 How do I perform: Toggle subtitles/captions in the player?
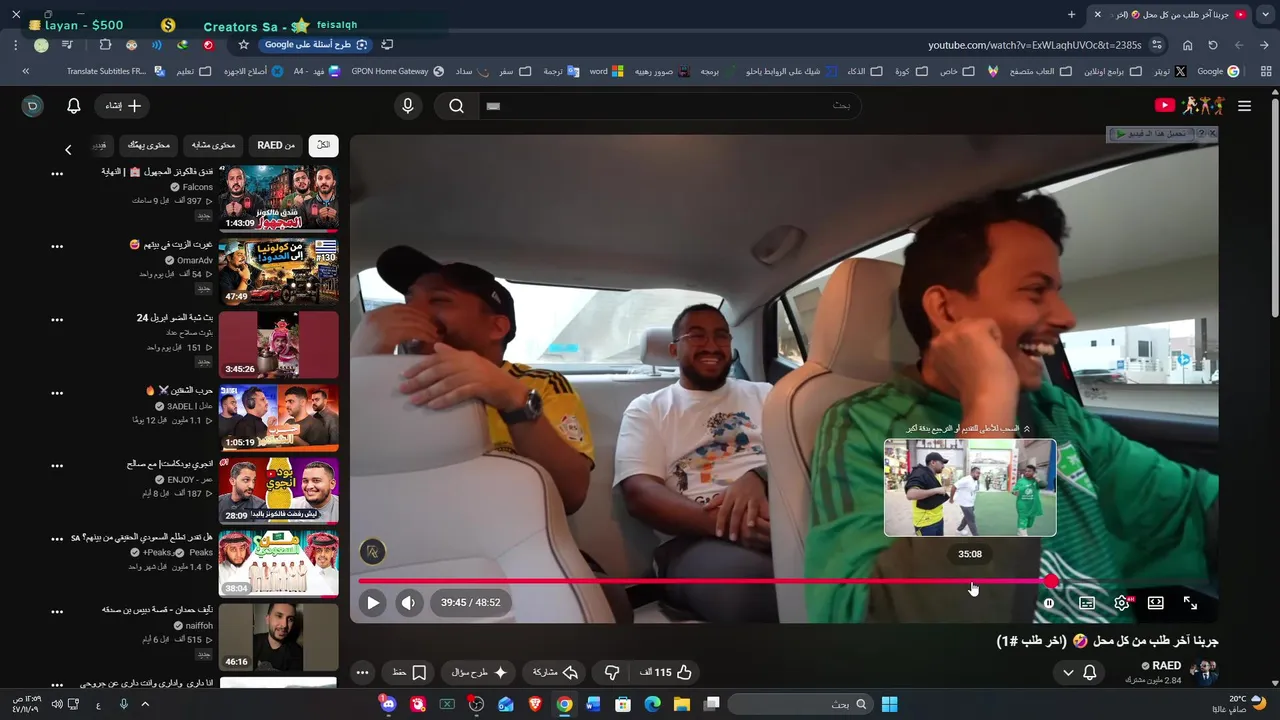tap(1087, 603)
